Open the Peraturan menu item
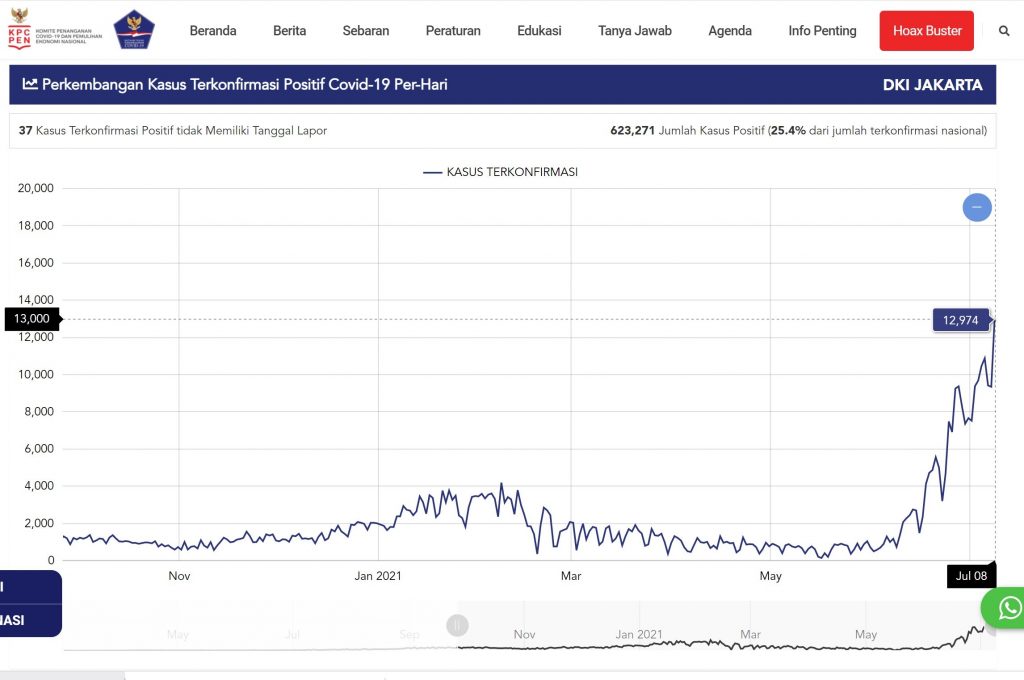This screenshot has width=1024, height=680. point(453,31)
